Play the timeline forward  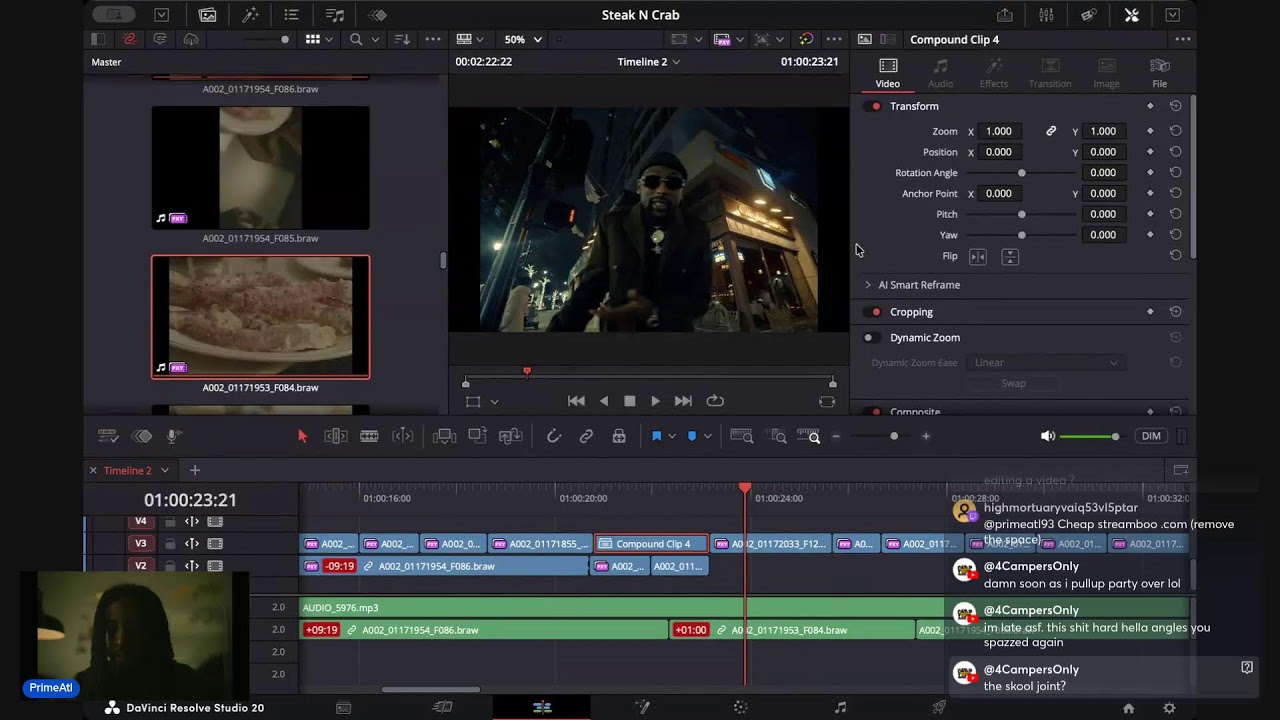(655, 401)
